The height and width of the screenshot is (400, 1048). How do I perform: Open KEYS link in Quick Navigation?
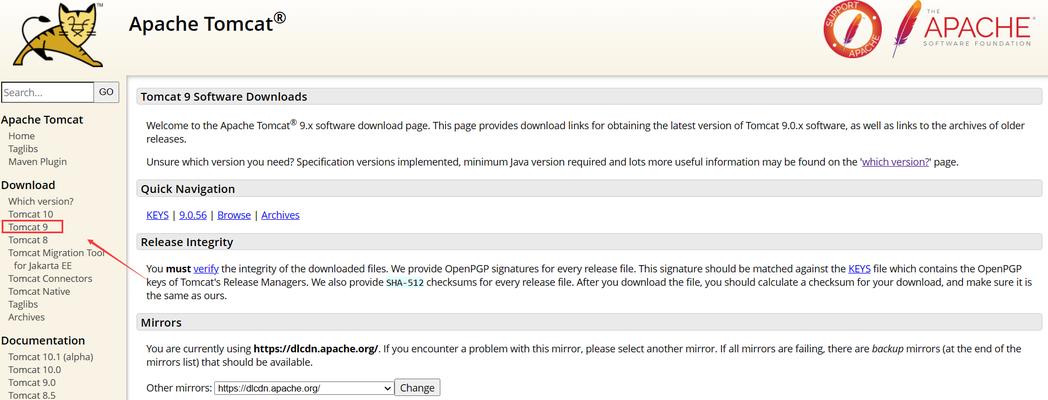pos(157,215)
